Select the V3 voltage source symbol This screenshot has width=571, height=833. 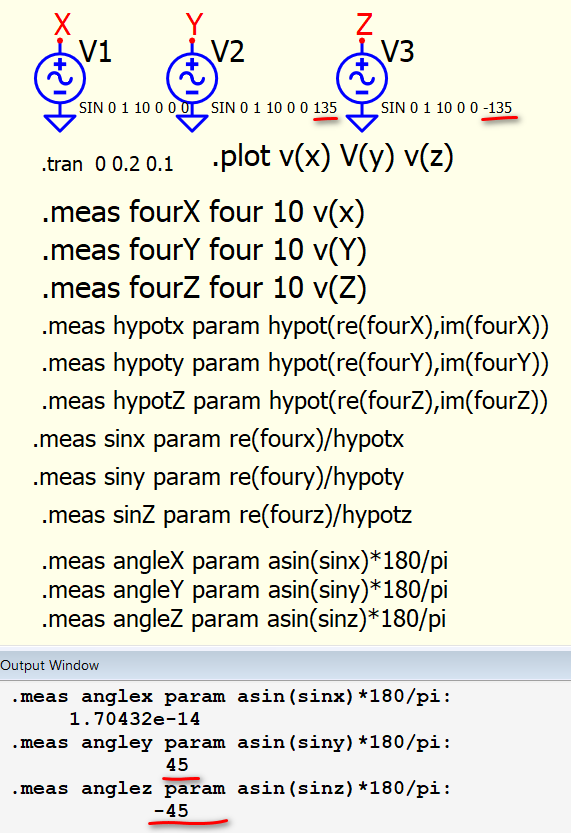coord(362,78)
